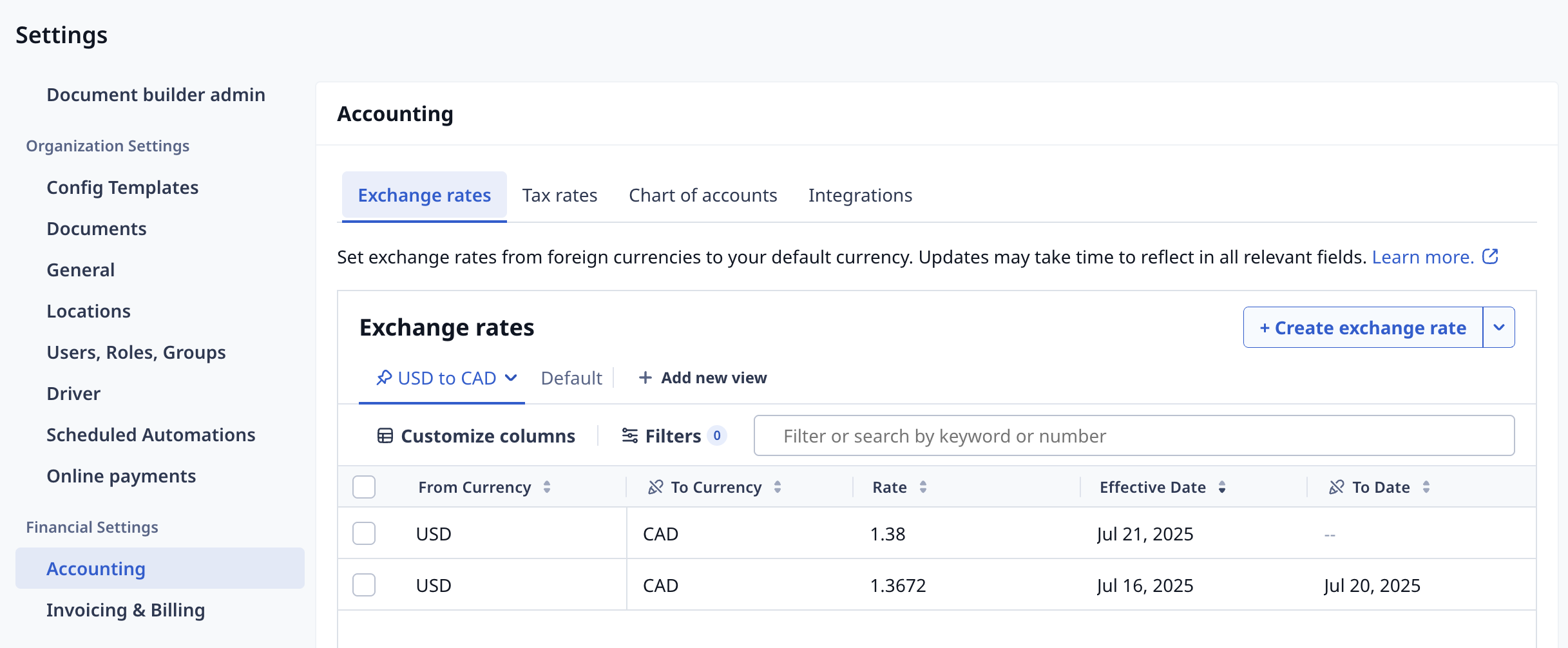Select the USD to CAD view tab
Screen dimensions: 1568x648
[441, 378]
